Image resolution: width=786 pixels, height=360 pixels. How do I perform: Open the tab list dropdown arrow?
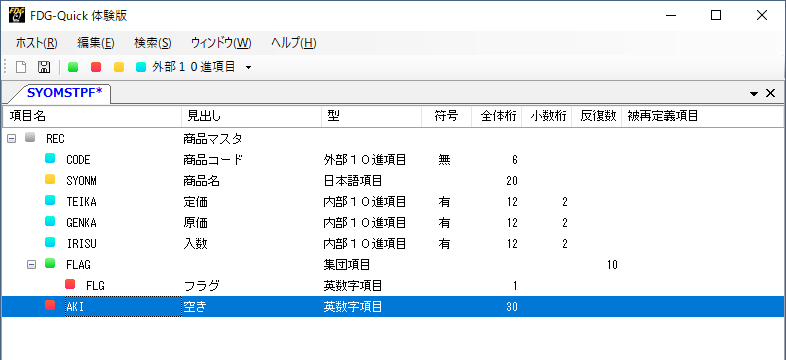click(x=754, y=94)
